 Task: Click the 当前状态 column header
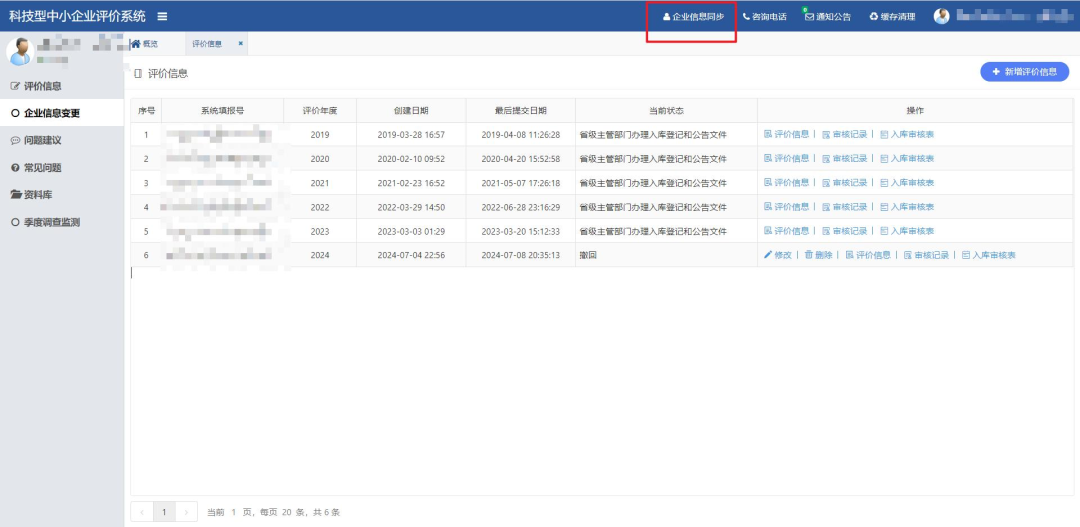point(667,110)
